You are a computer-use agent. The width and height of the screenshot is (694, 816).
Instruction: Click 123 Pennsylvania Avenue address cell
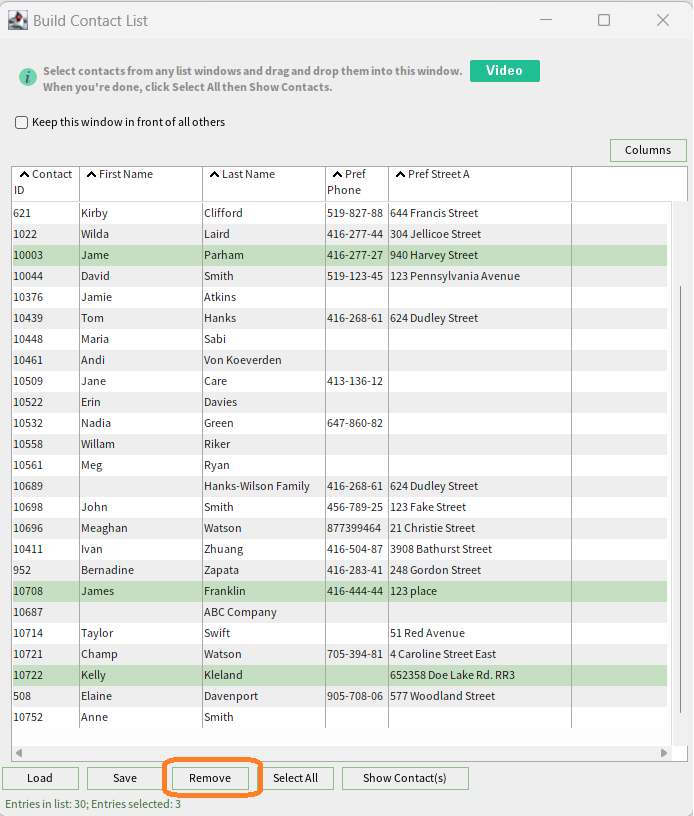(480, 276)
